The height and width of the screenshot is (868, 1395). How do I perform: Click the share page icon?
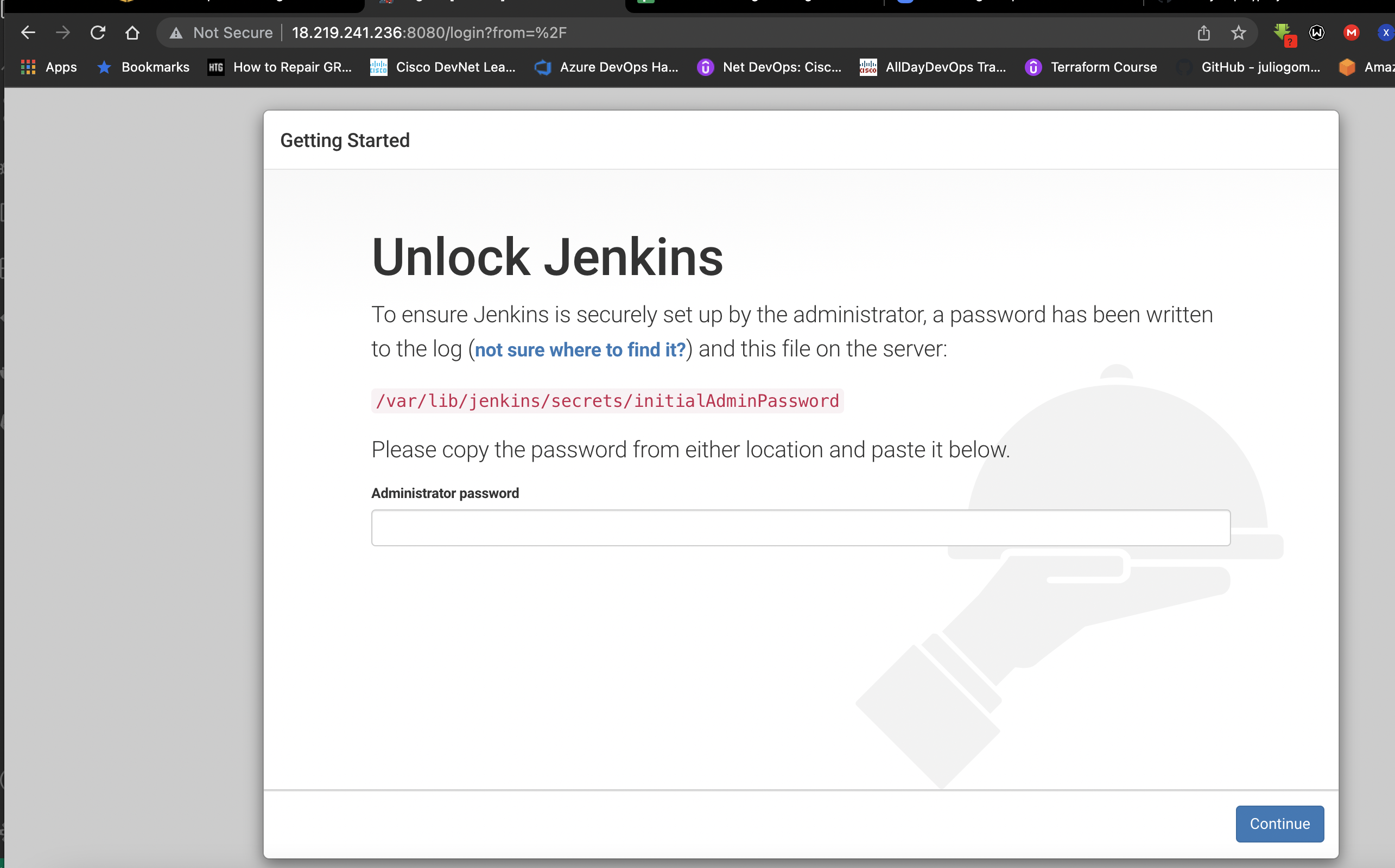(1204, 33)
